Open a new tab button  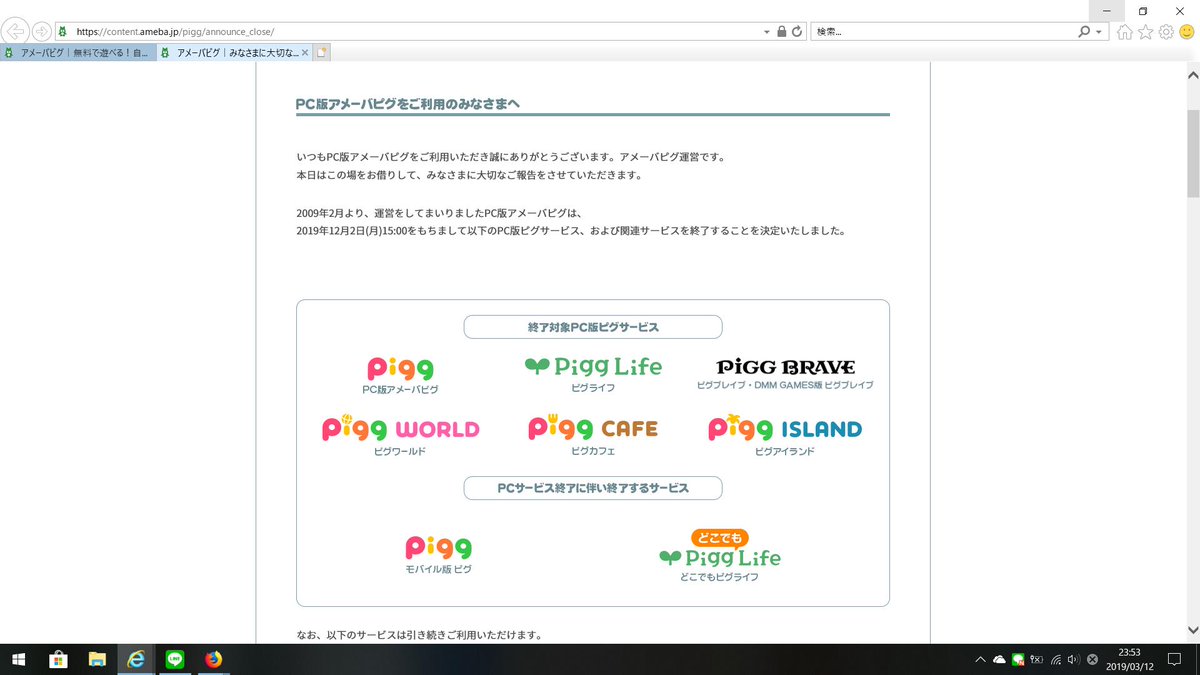tap(322, 52)
